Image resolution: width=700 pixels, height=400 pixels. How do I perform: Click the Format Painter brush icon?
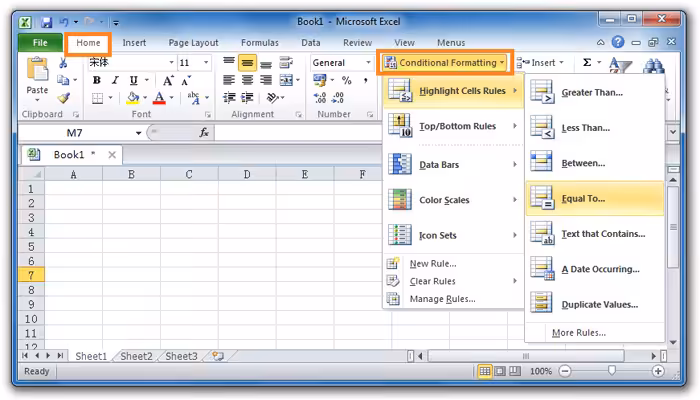tap(63, 98)
